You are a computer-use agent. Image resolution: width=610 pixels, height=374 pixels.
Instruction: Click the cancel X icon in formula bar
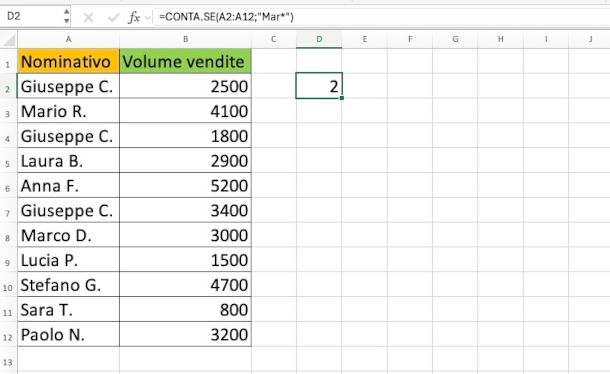(x=88, y=17)
